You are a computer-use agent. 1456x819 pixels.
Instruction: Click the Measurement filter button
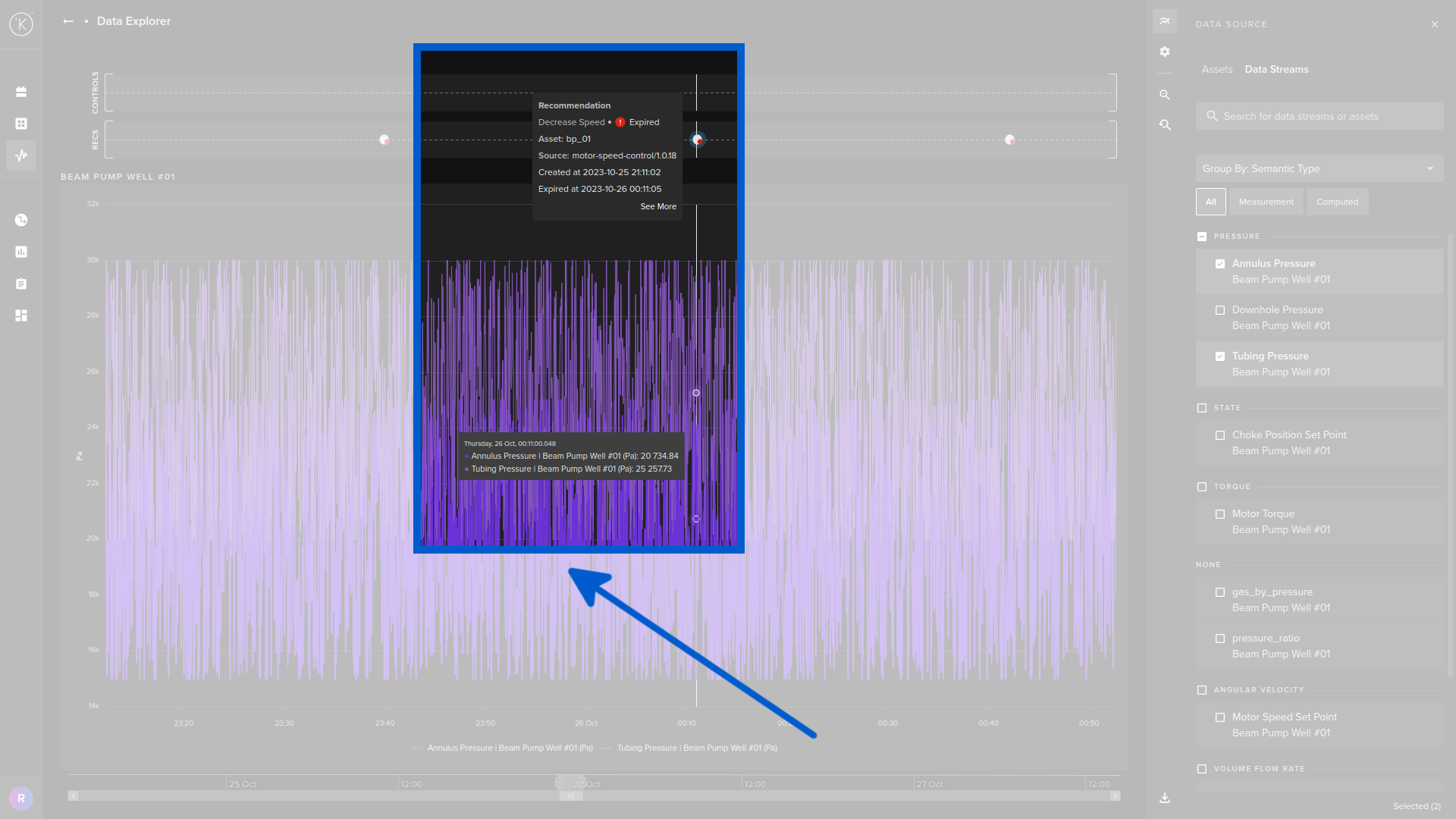(x=1266, y=202)
